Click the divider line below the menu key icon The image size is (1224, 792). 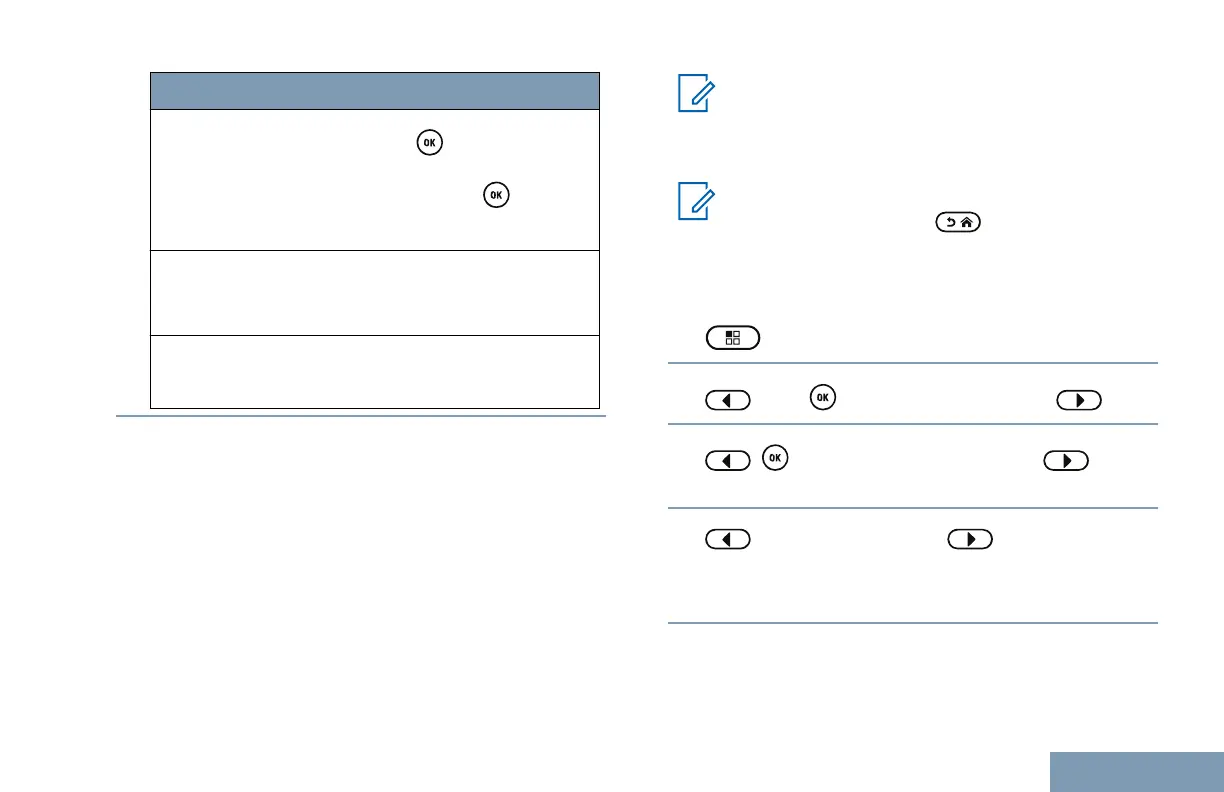(x=912, y=363)
